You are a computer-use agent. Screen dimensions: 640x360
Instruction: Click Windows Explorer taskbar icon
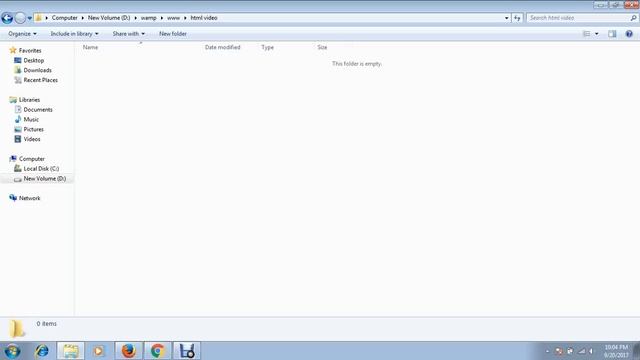(71, 351)
